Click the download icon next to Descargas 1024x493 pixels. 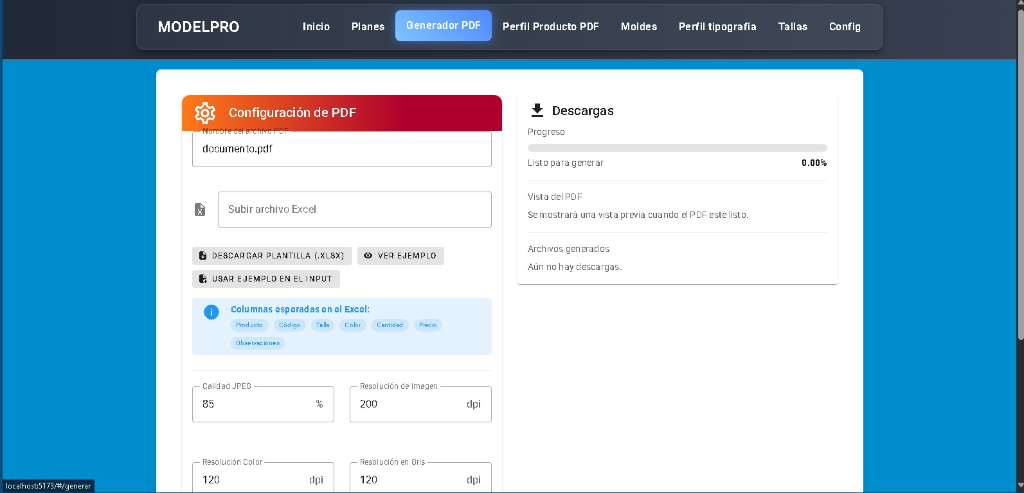click(x=537, y=110)
